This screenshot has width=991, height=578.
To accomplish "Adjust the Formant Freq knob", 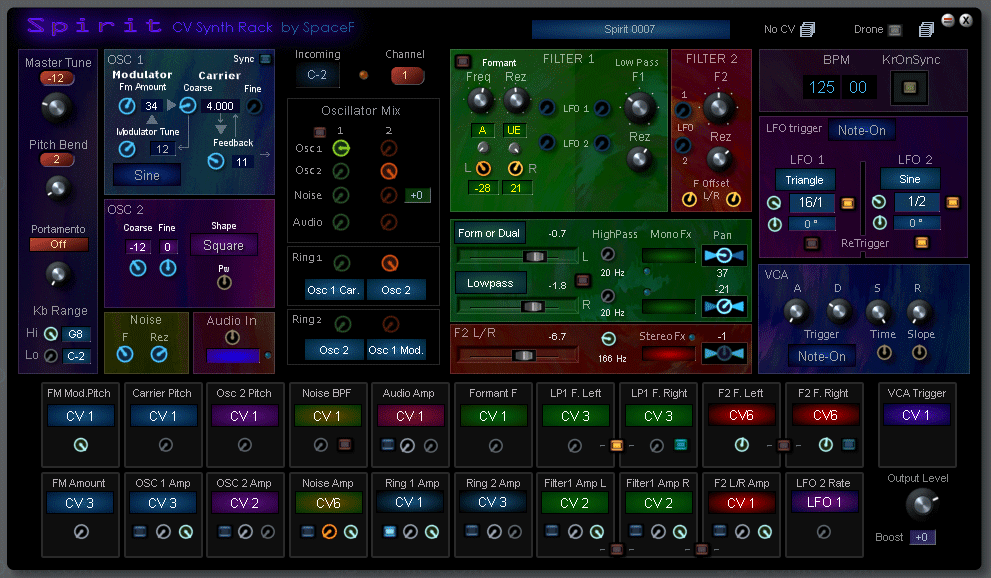I will pos(480,99).
